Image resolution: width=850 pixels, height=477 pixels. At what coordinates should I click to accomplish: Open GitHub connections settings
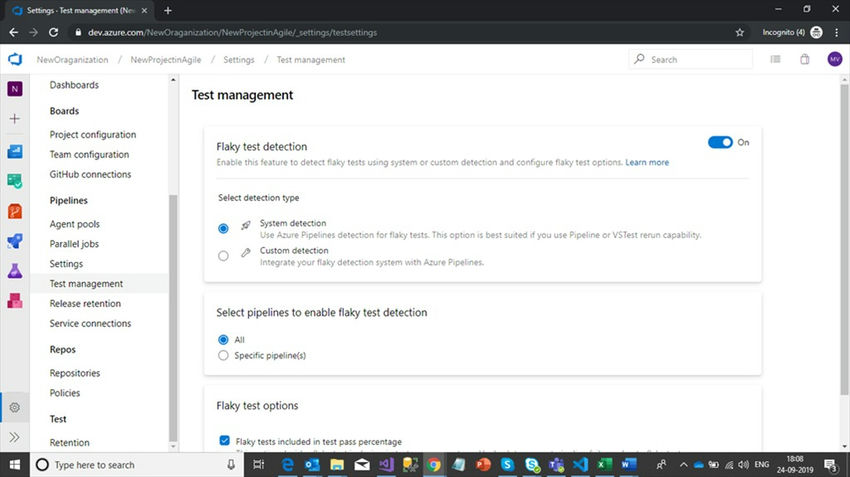91,175
